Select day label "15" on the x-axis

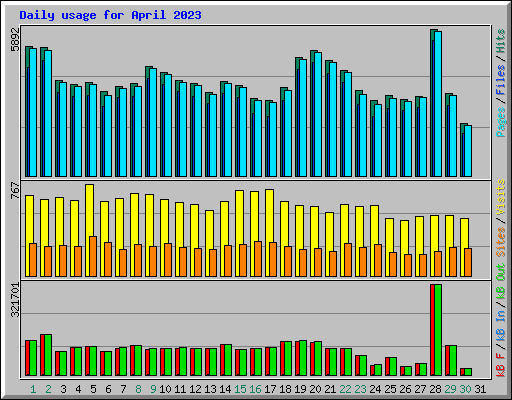pyautogui.click(x=240, y=389)
